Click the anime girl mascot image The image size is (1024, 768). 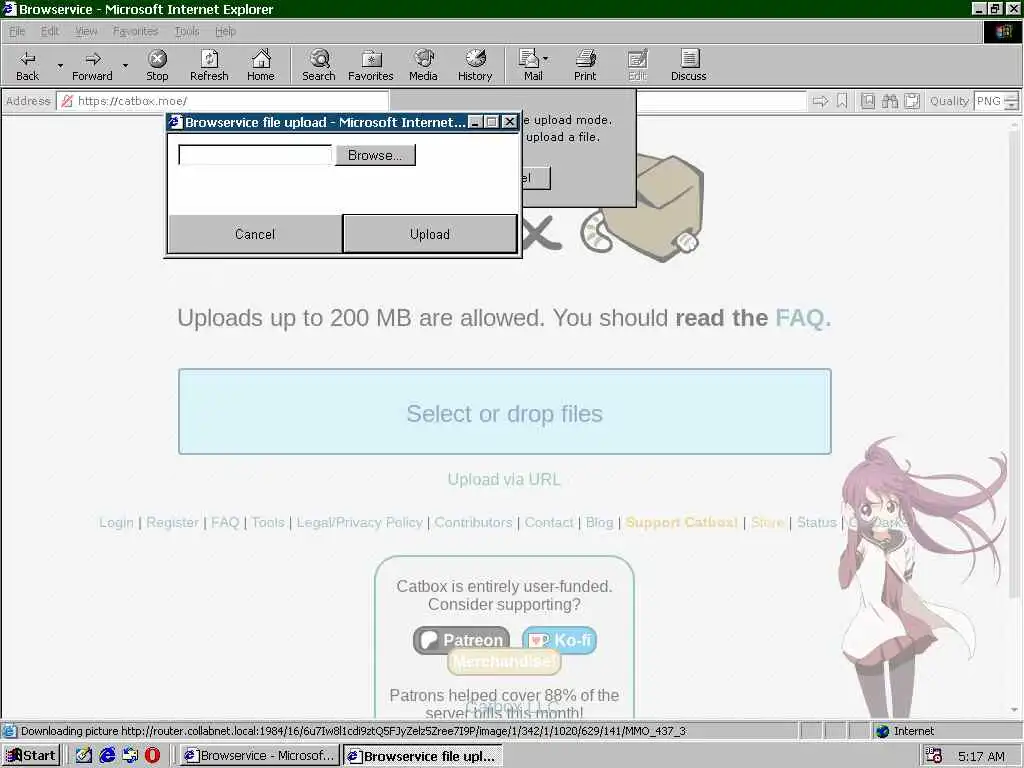pyautogui.click(x=921, y=578)
